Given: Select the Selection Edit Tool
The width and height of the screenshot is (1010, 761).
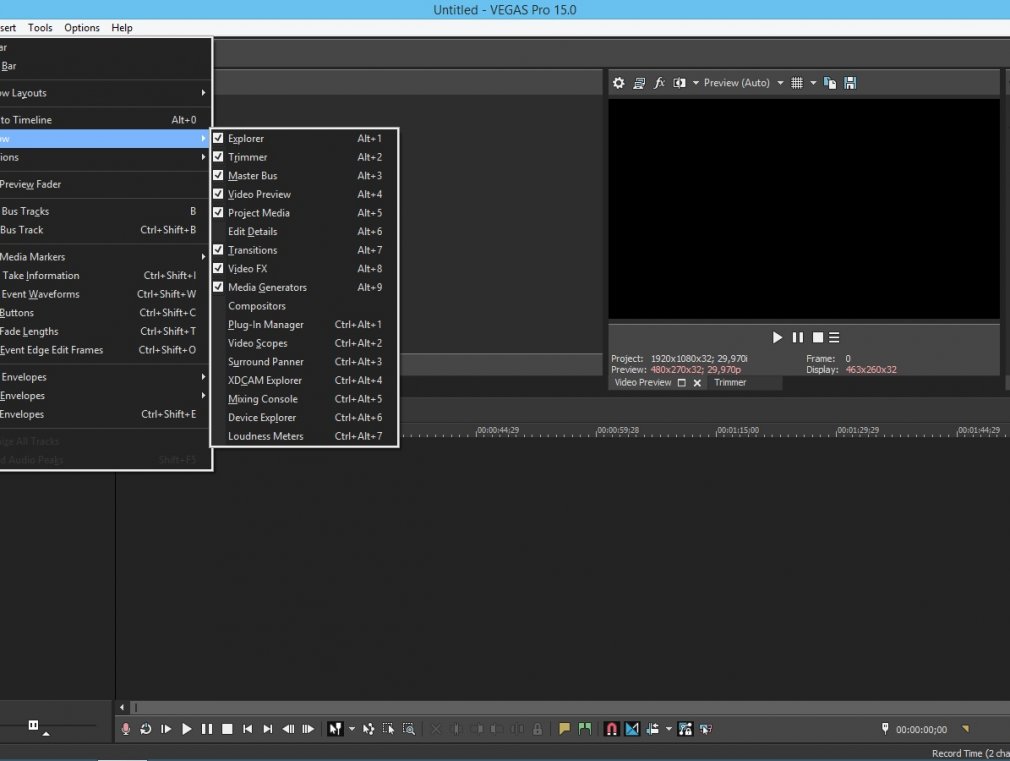Looking at the screenshot, I should pyautogui.click(x=388, y=729).
